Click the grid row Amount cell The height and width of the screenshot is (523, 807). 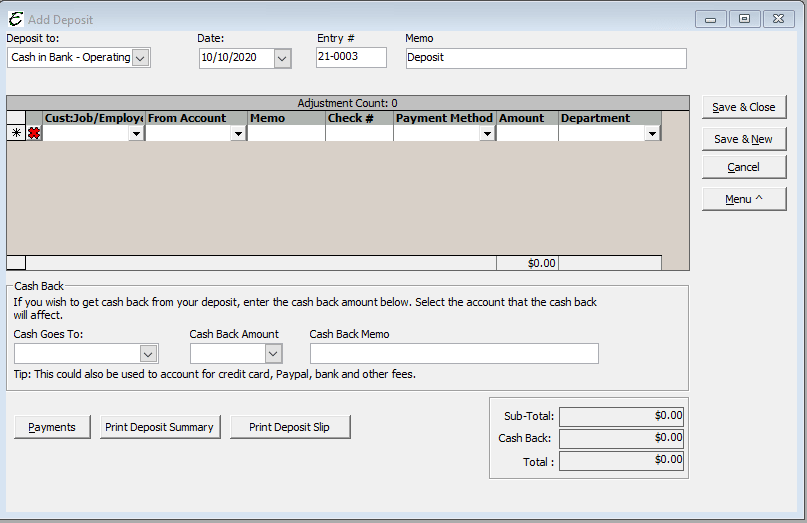(x=528, y=134)
